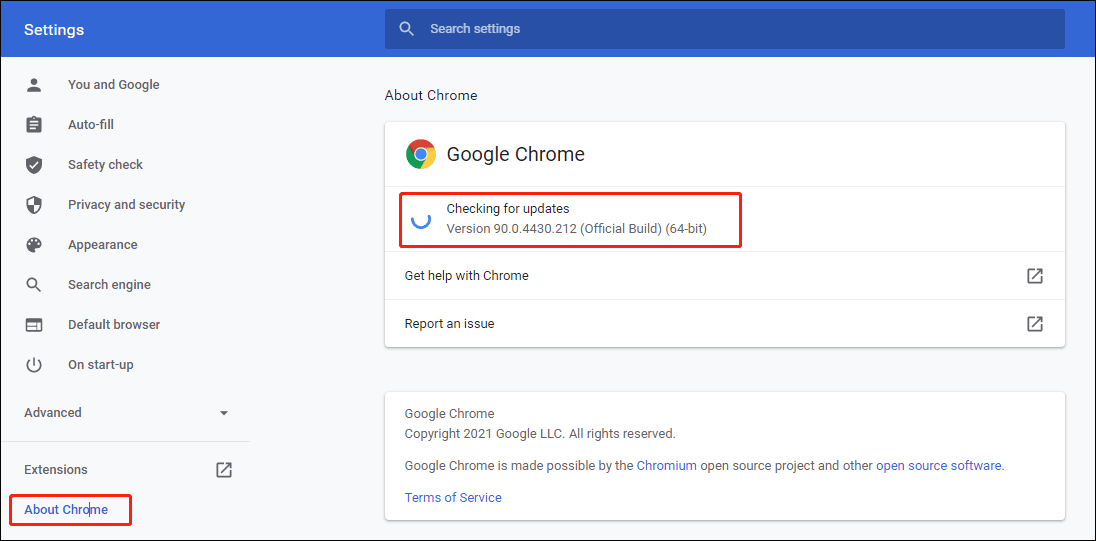Open Get help with Chrome

tap(724, 275)
